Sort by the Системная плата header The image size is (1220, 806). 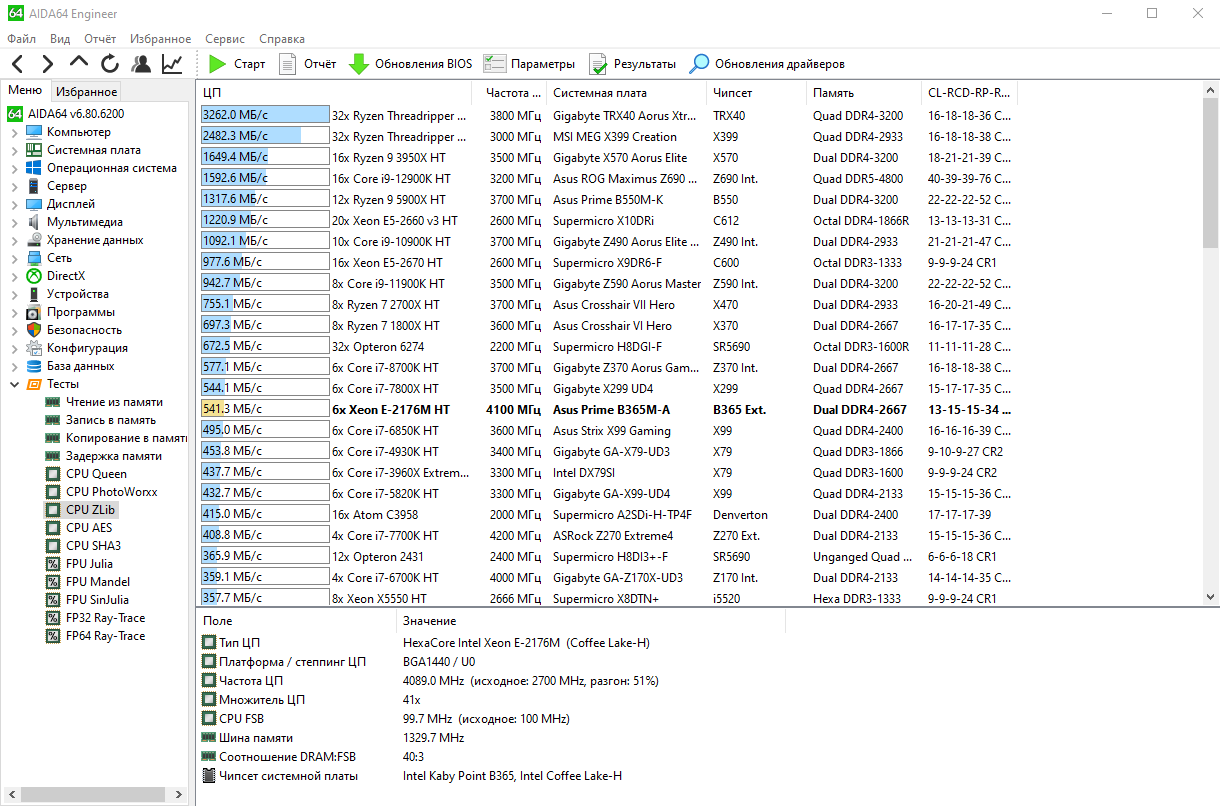click(x=627, y=93)
